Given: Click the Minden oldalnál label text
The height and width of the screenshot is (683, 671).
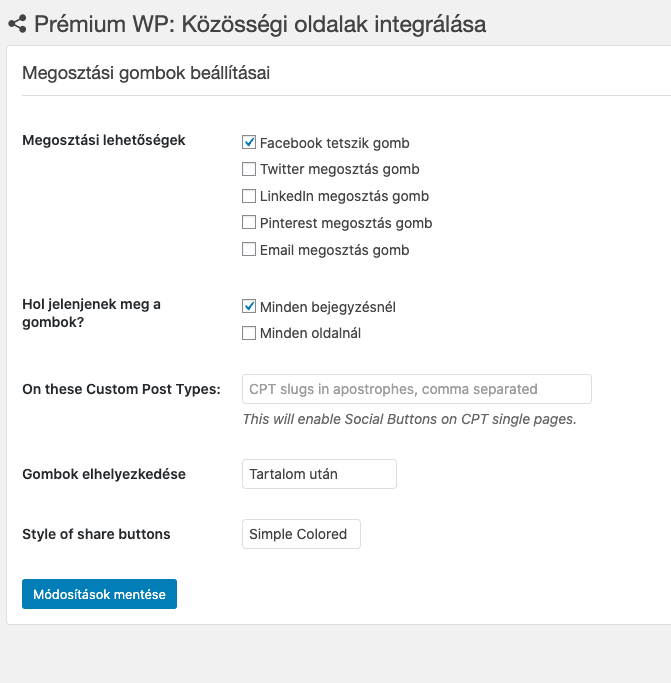Looking at the screenshot, I should (x=311, y=334).
